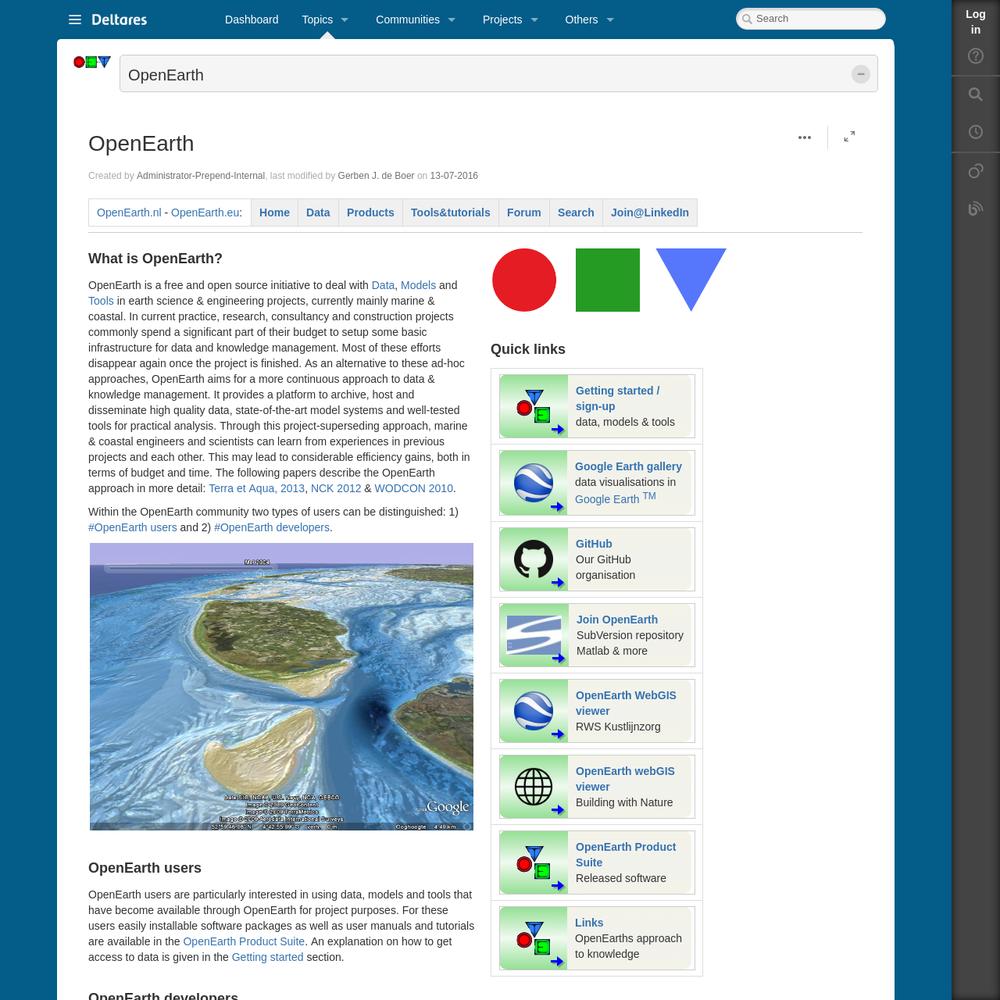Viewport: 1000px width, 1000px height.
Task: Click the RWS Kustlijnzorg viewer globe icon
Action: tap(533, 711)
